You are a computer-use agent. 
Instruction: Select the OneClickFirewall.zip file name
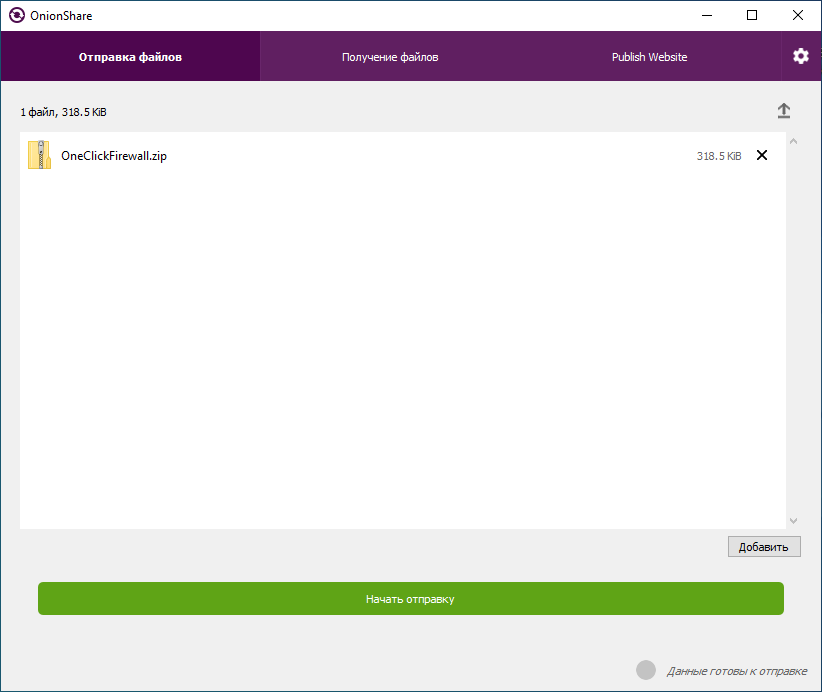(114, 156)
